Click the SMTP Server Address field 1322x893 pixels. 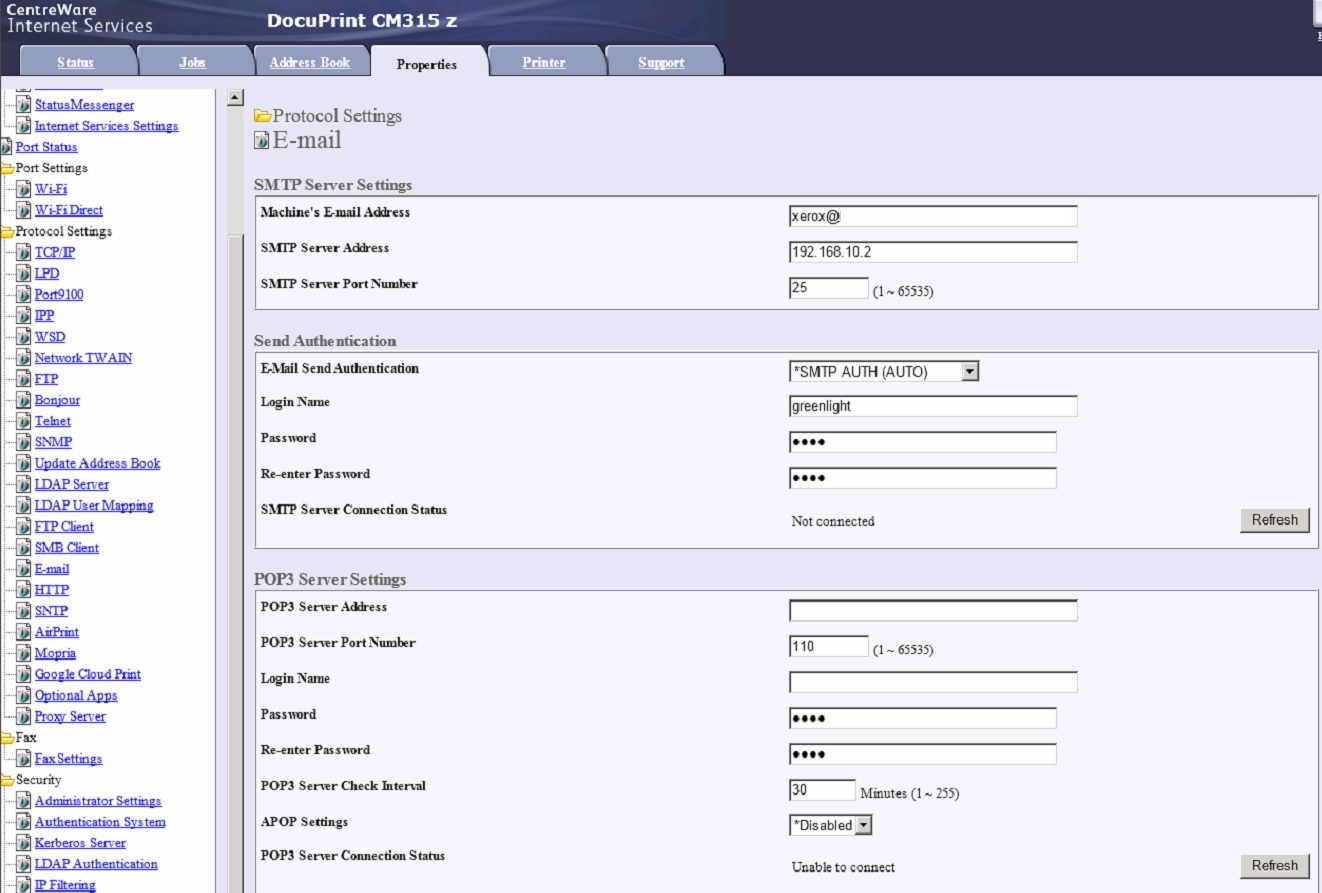pyautogui.click(x=933, y=252)
